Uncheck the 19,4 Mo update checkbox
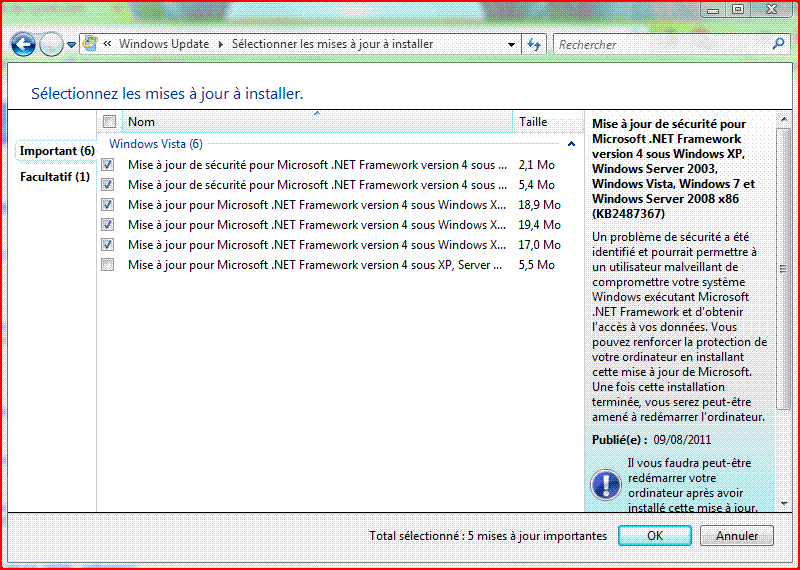800x570 pixels. coord(108,225)
